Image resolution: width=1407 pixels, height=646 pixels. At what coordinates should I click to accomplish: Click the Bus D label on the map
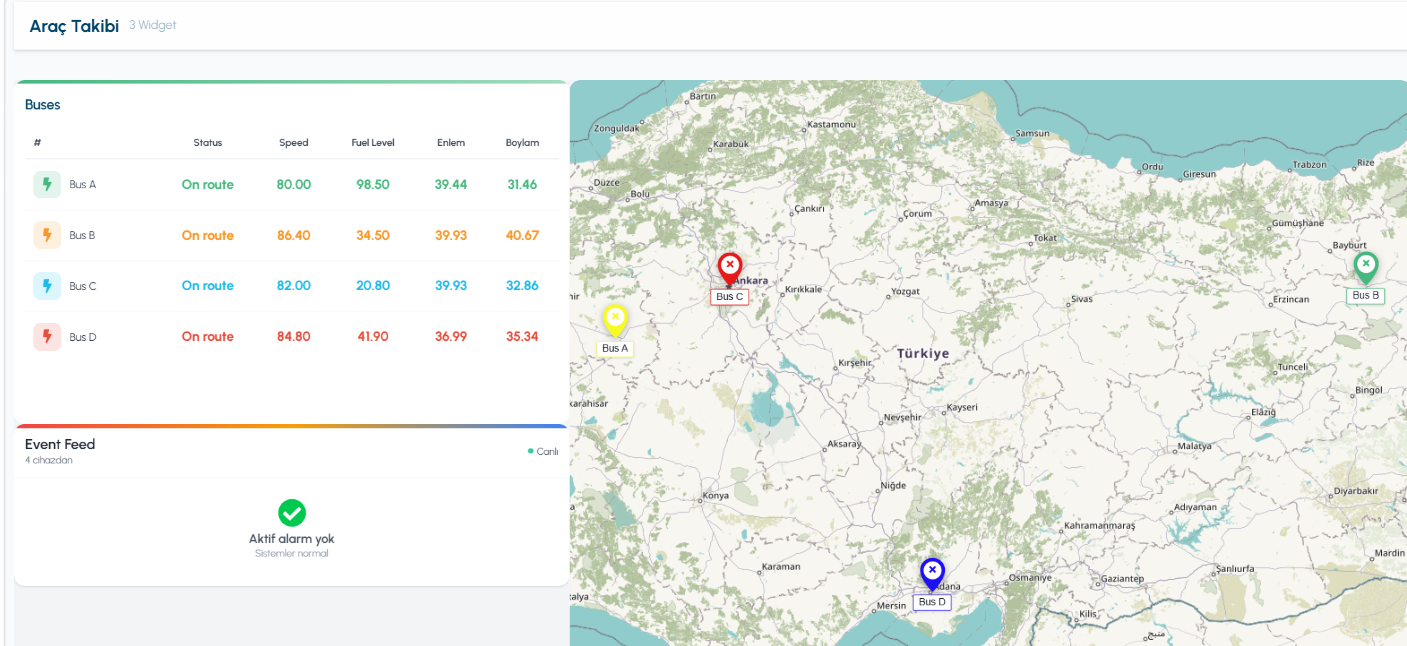pos(932,602)
